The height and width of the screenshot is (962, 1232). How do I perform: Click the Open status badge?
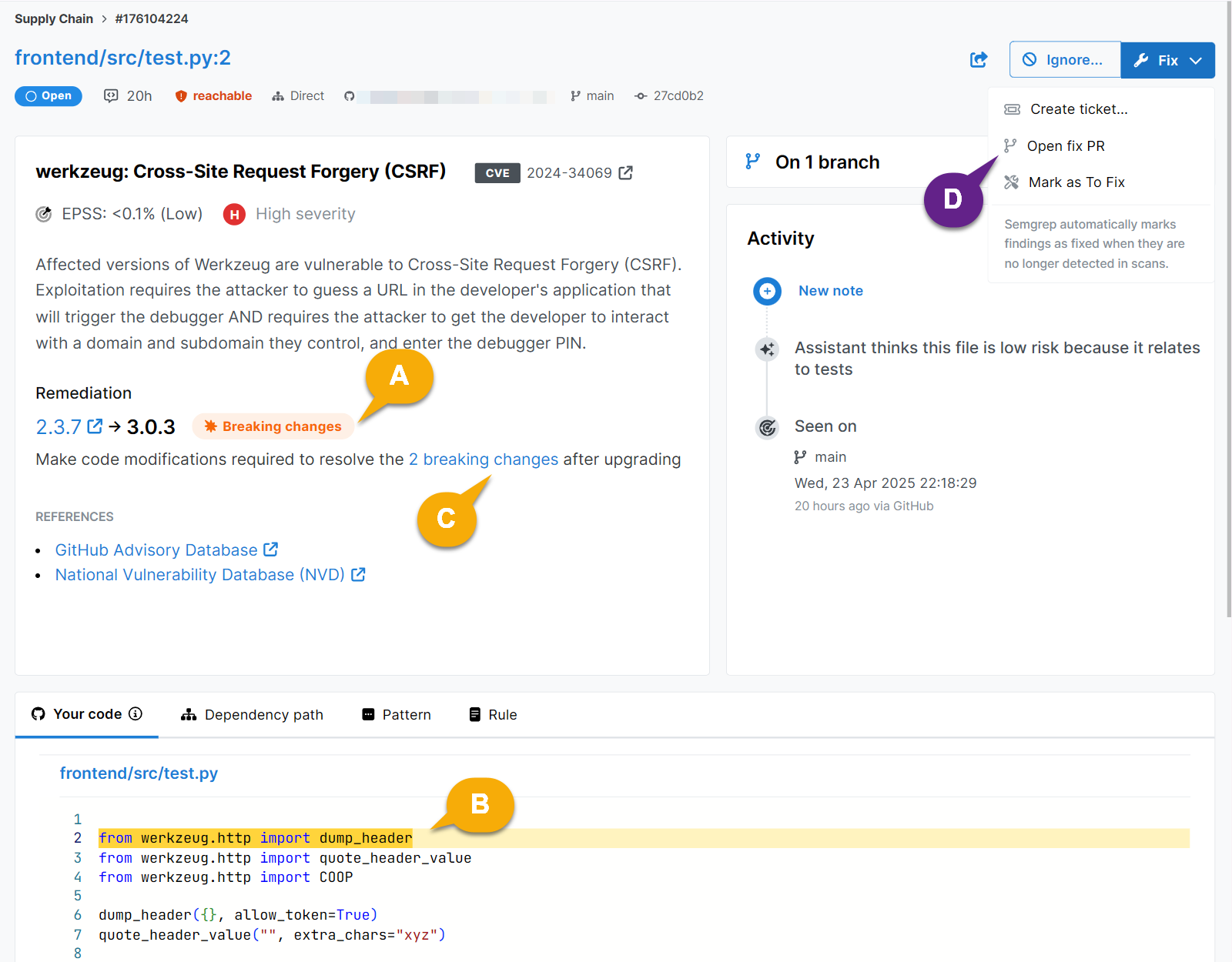tap(49, 96)
